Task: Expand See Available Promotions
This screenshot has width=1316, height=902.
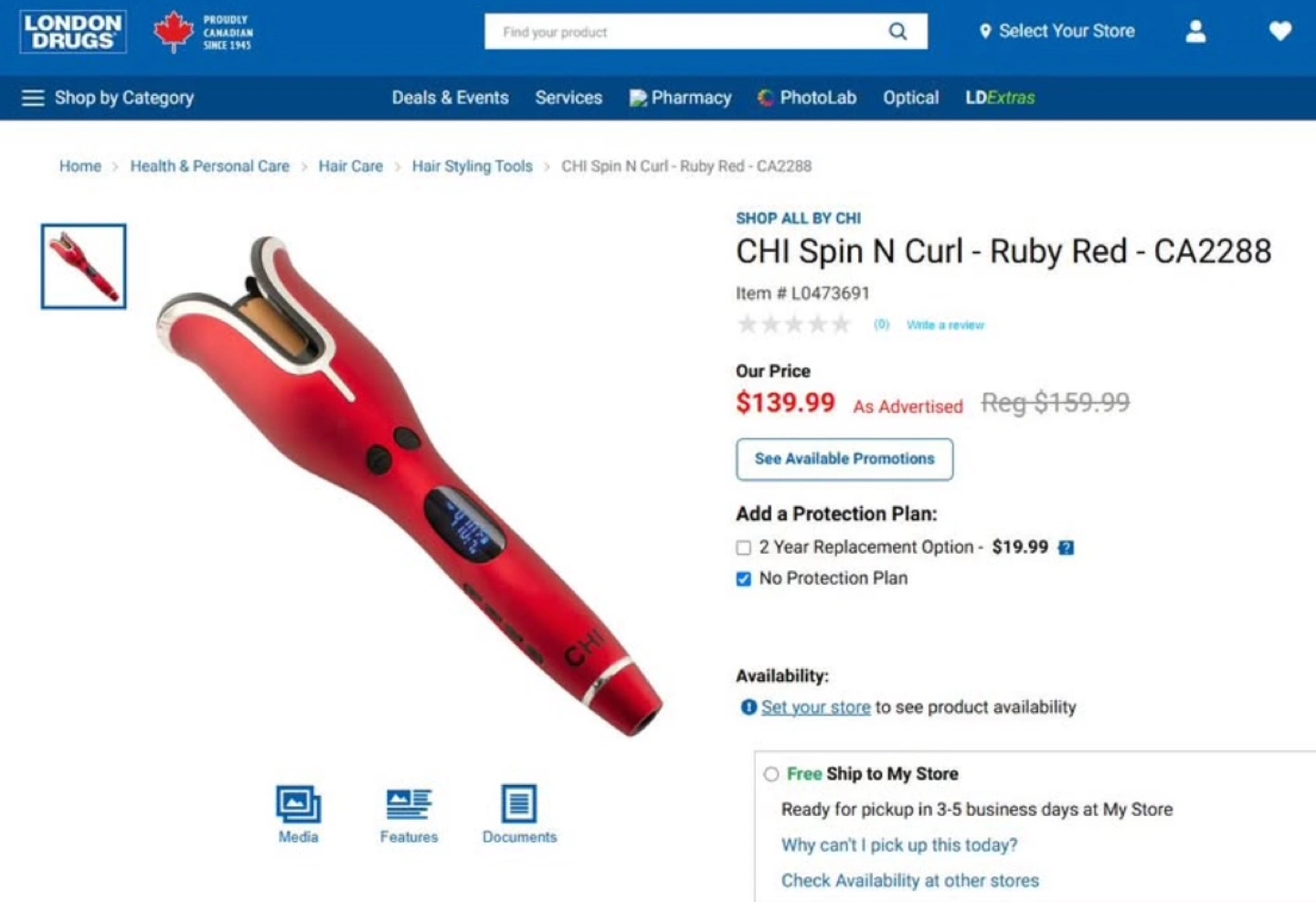Action: click(844, 459)
